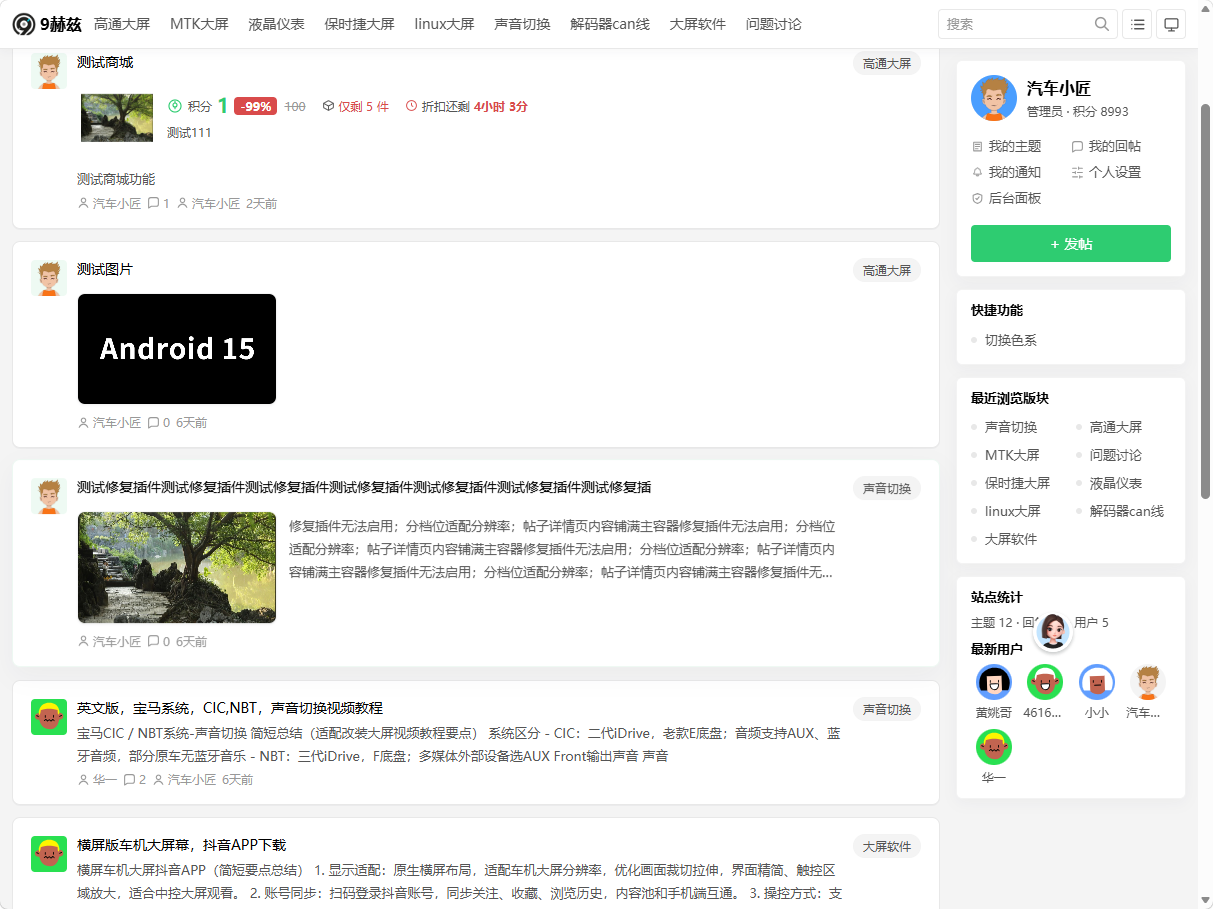Screen dimensions: 1213x909
Task: Click author avatar of 测试修复插件 post
Action: pyautogui.click(x=49, y=496)
